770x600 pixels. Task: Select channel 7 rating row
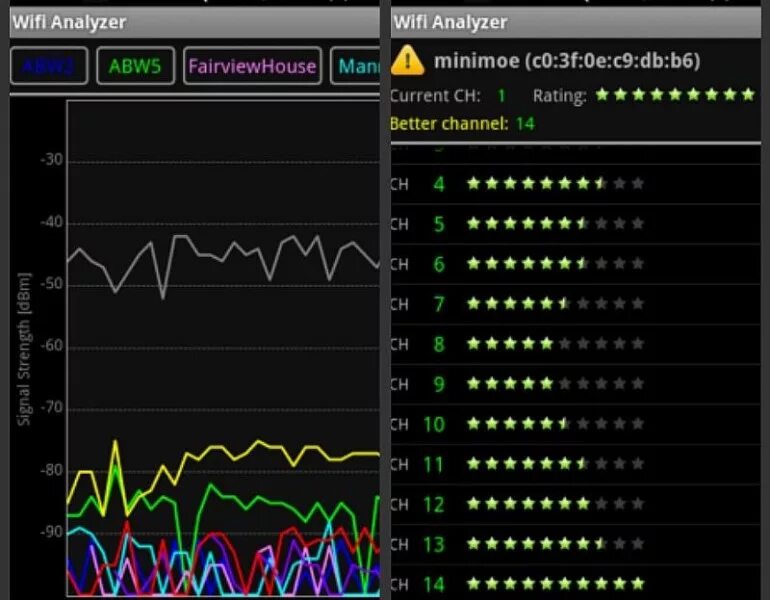pyautogui.click(x=576, y=304)
